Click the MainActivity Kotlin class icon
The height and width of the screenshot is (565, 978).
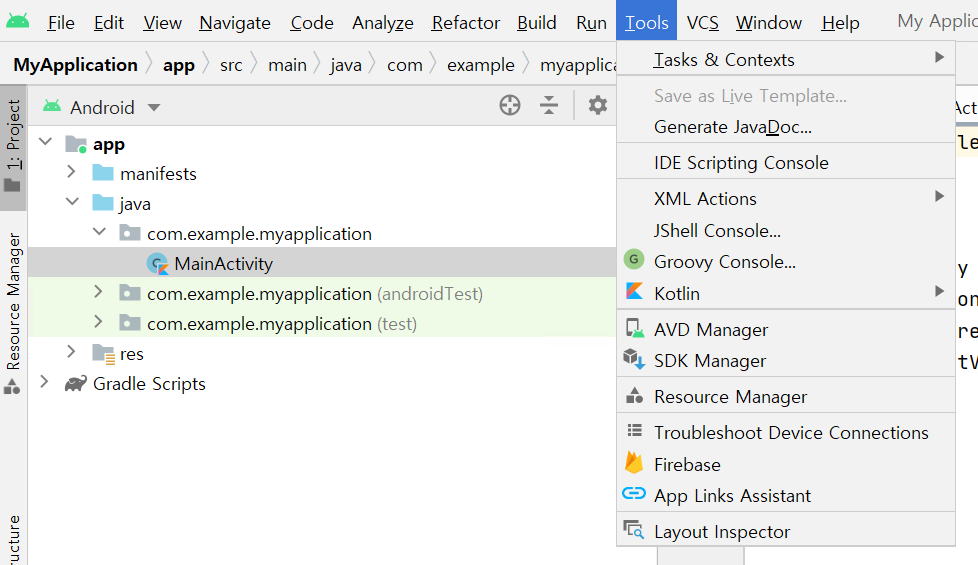click(158, 264)
